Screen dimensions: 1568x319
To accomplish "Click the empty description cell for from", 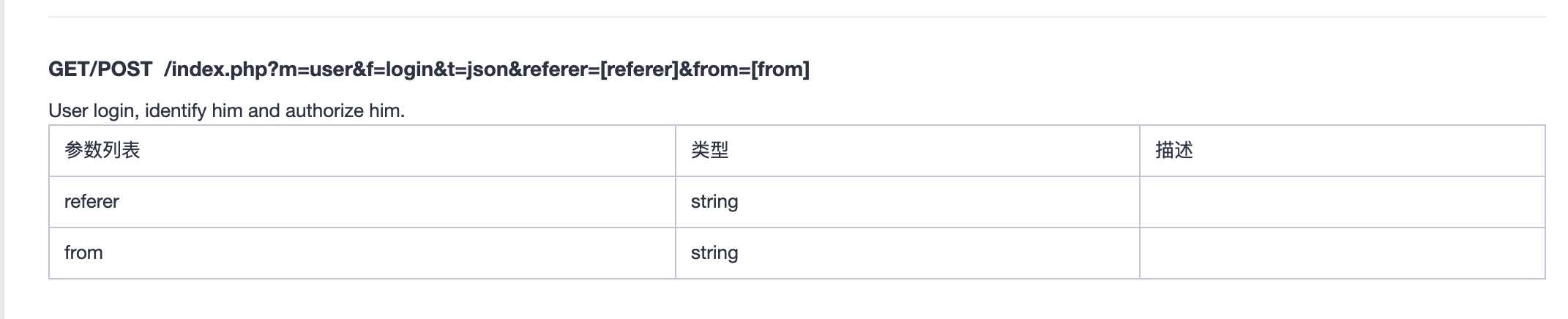I will pos(1341,253).
